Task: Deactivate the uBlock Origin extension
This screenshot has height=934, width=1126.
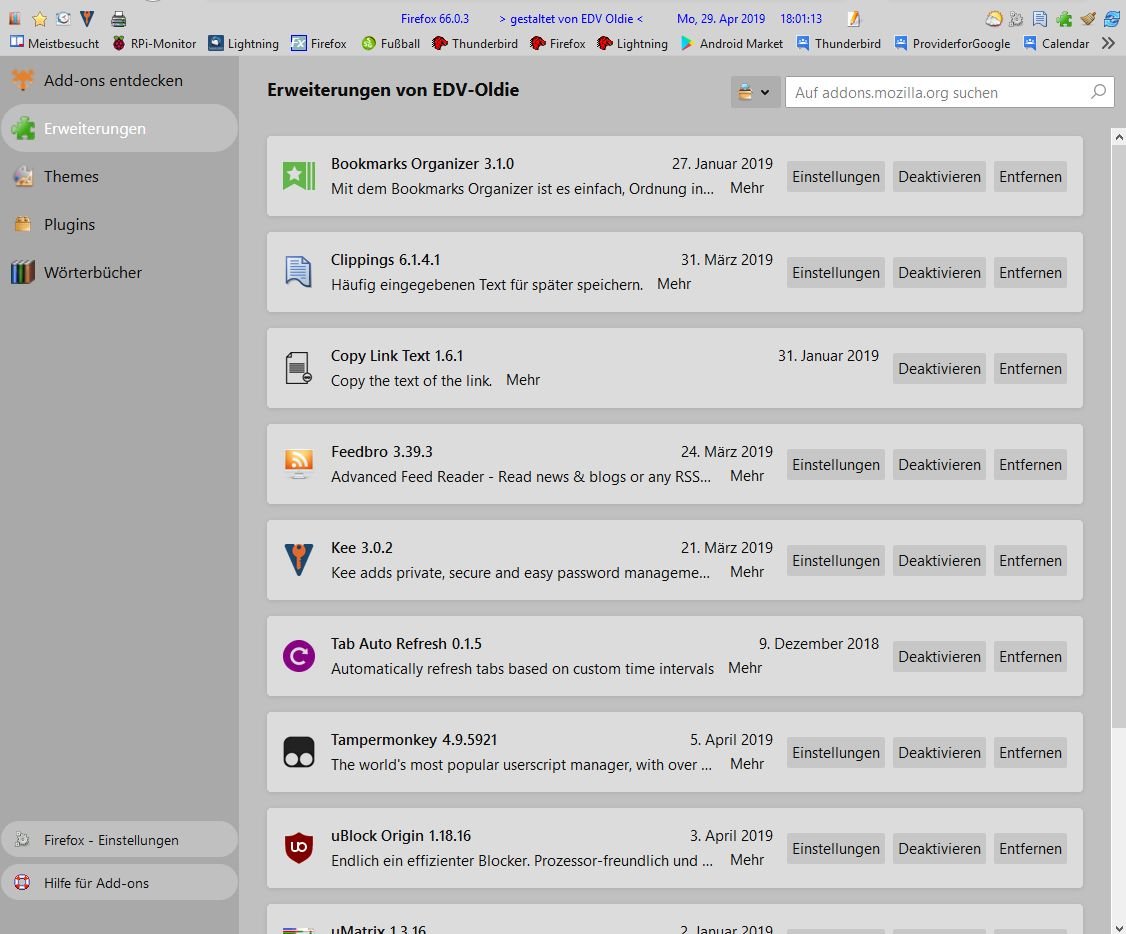Action: 939,849
